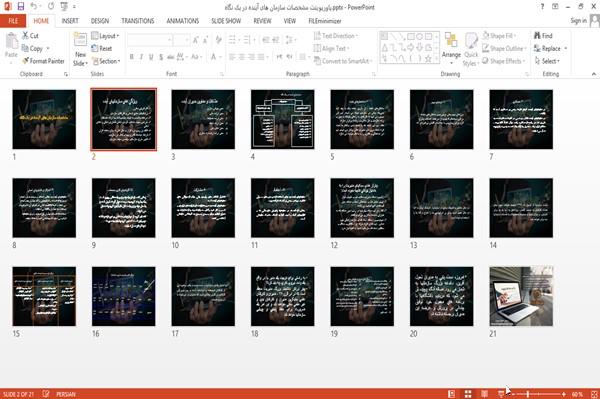
Task: Open Quick Styles gallery
Action: pos(471,49)
